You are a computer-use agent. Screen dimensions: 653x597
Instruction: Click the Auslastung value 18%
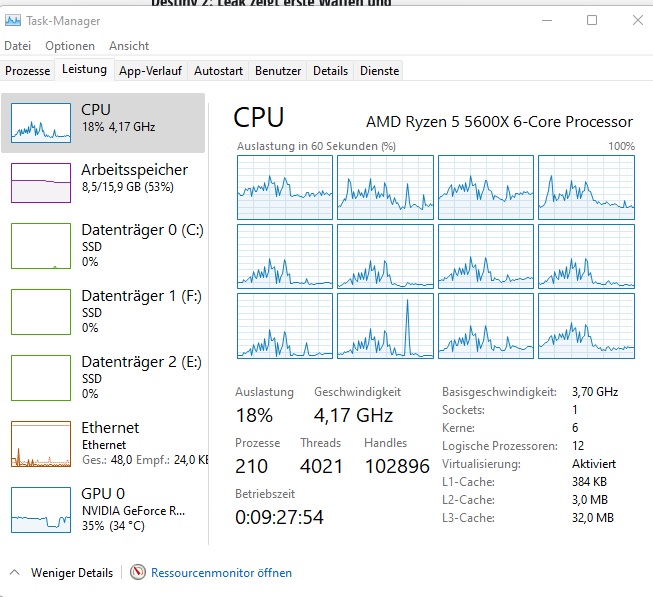[x=254, y=415]
